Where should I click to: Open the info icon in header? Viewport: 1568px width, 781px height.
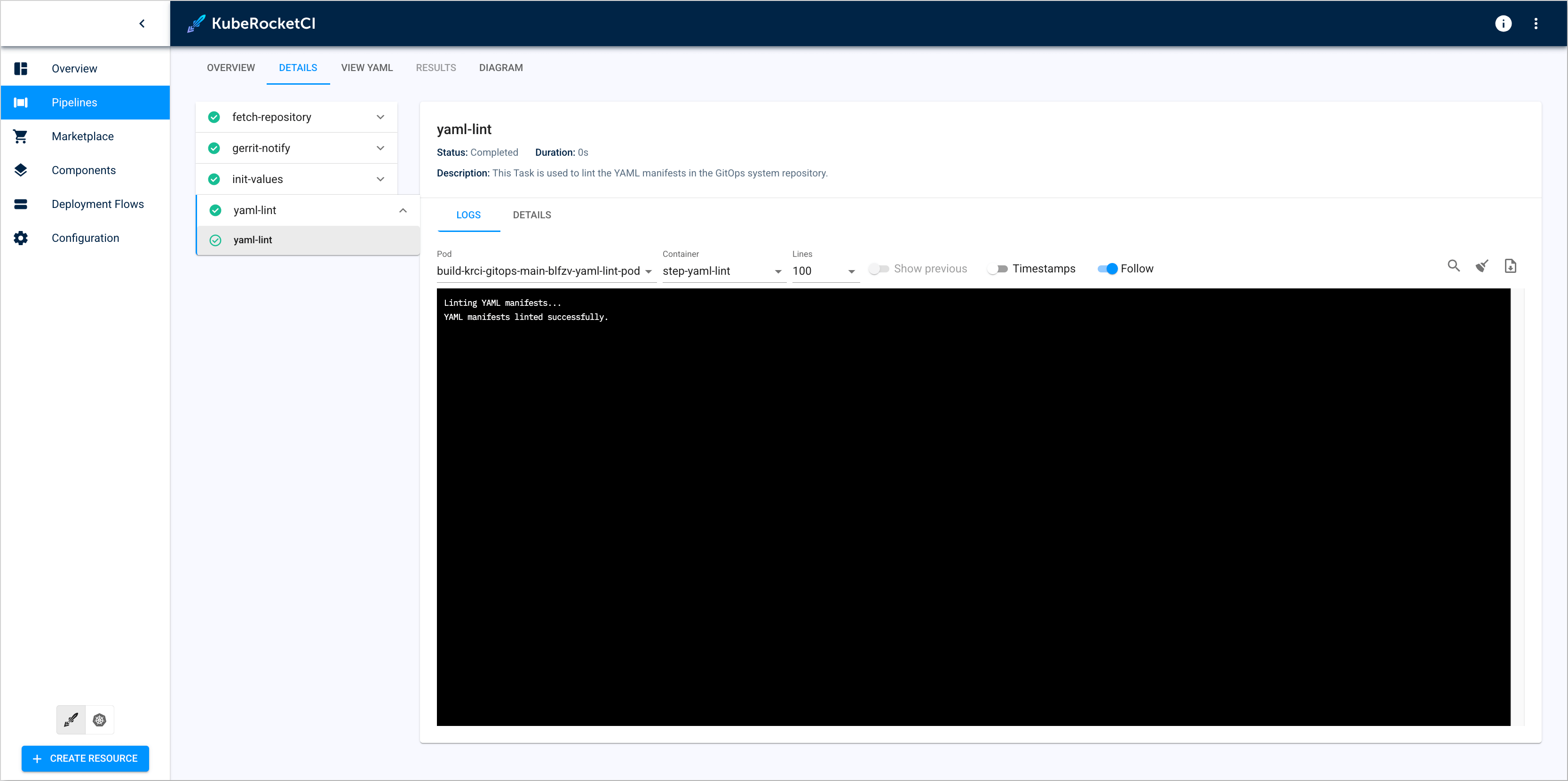pyautogui.click(x=1503, y=24)
